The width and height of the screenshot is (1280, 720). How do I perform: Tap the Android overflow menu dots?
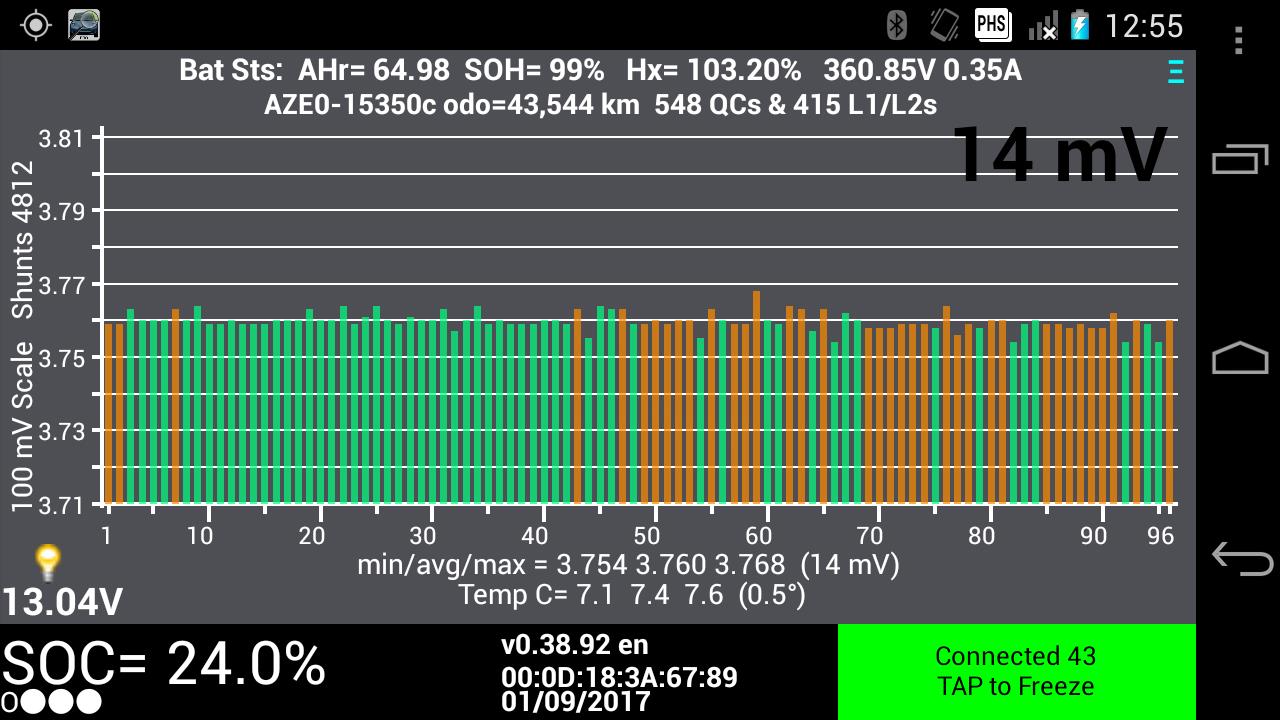tap(1238, 40)
